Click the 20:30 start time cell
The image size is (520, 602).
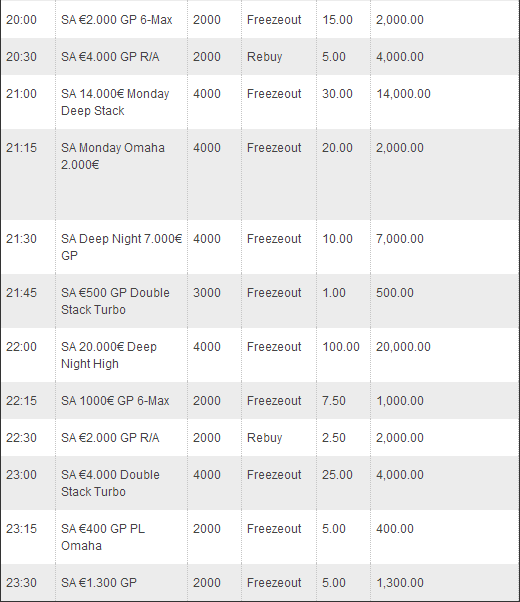coord(21,56)
